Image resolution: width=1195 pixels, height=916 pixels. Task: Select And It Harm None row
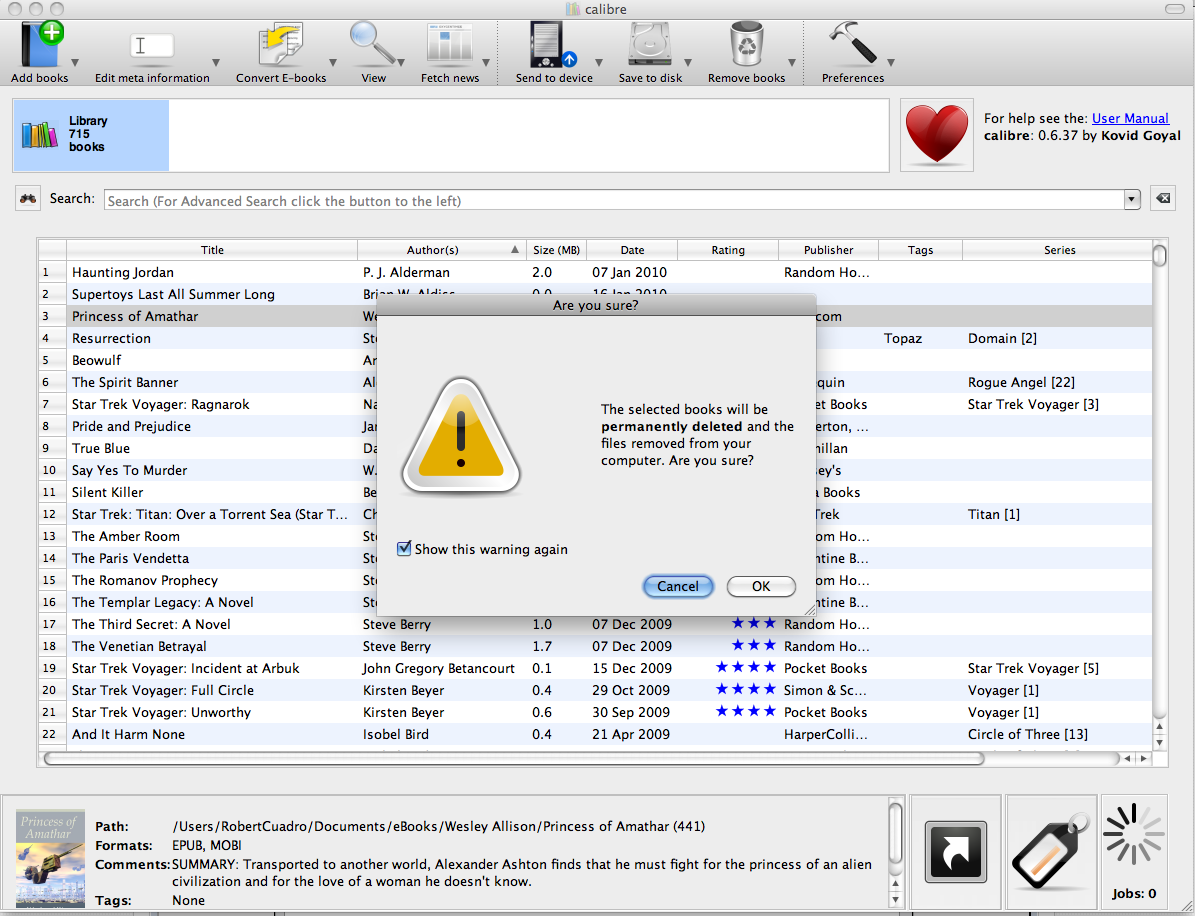(x=595, y=734)
